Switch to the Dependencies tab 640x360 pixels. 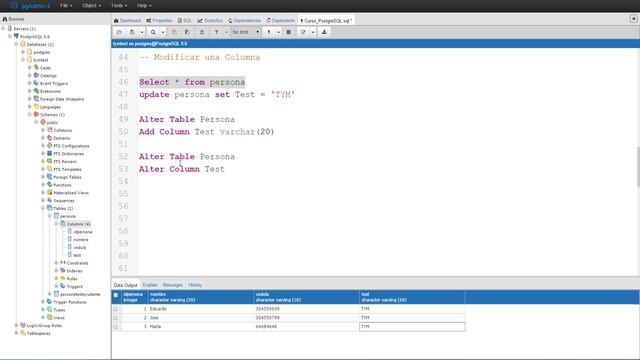[244, 20]
